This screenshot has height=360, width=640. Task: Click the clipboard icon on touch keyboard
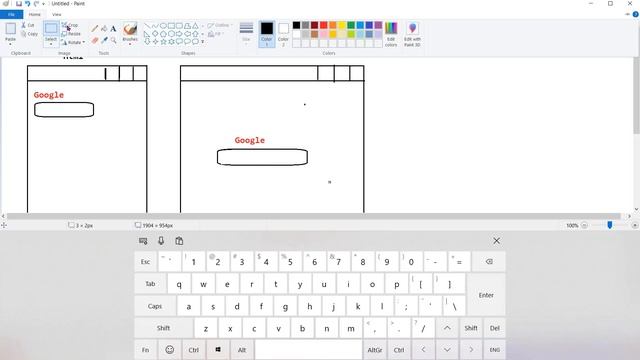click(179, 241)
